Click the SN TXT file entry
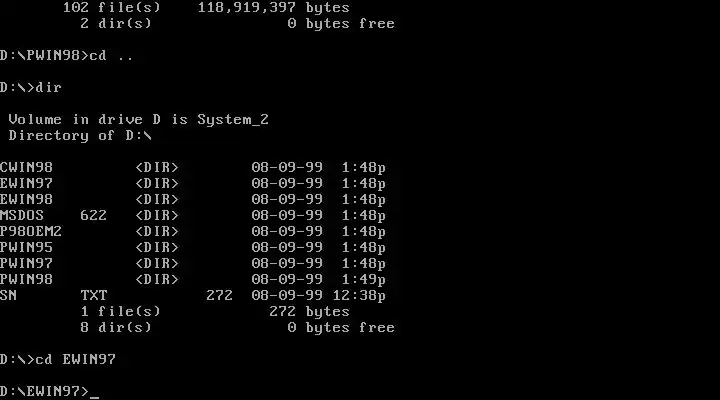This screenshot has width=720, height=400. [193, 296]
